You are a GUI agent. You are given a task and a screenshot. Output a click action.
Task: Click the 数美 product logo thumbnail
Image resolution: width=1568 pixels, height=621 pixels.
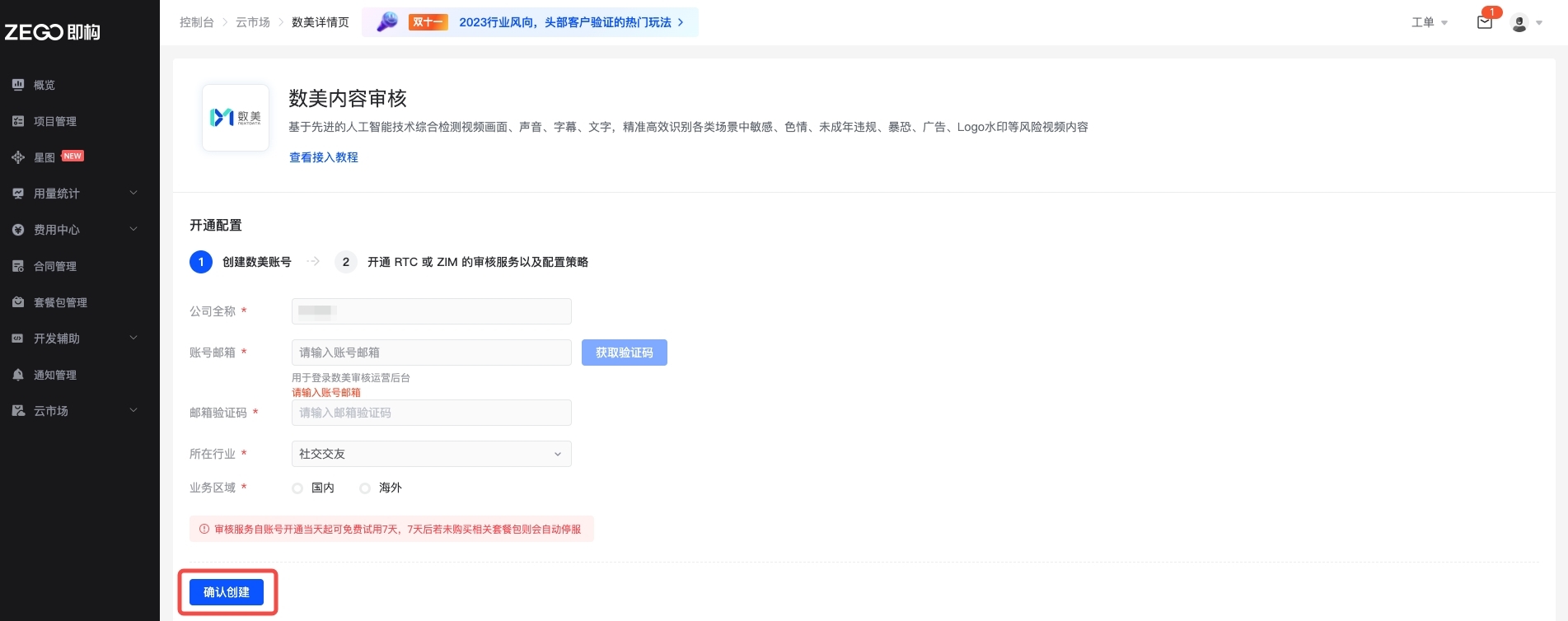click(236, 118)
